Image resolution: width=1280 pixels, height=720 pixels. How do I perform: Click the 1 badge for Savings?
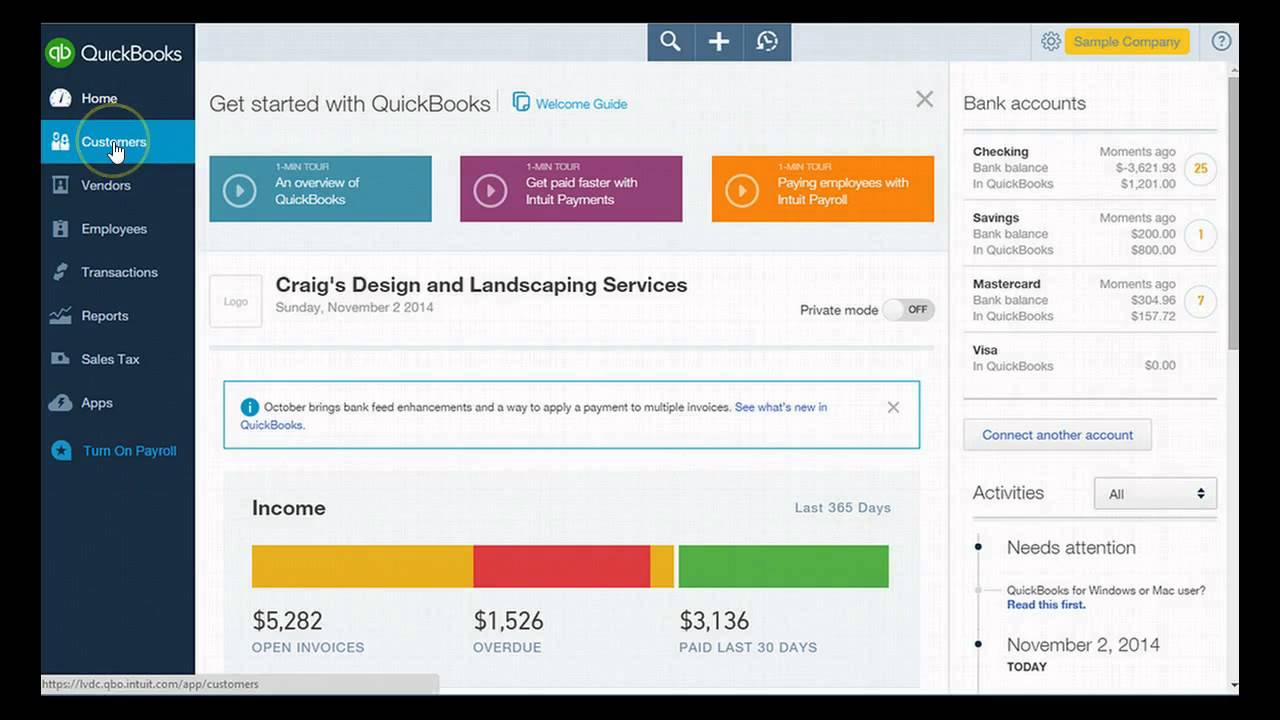[x=1200, y=235]
